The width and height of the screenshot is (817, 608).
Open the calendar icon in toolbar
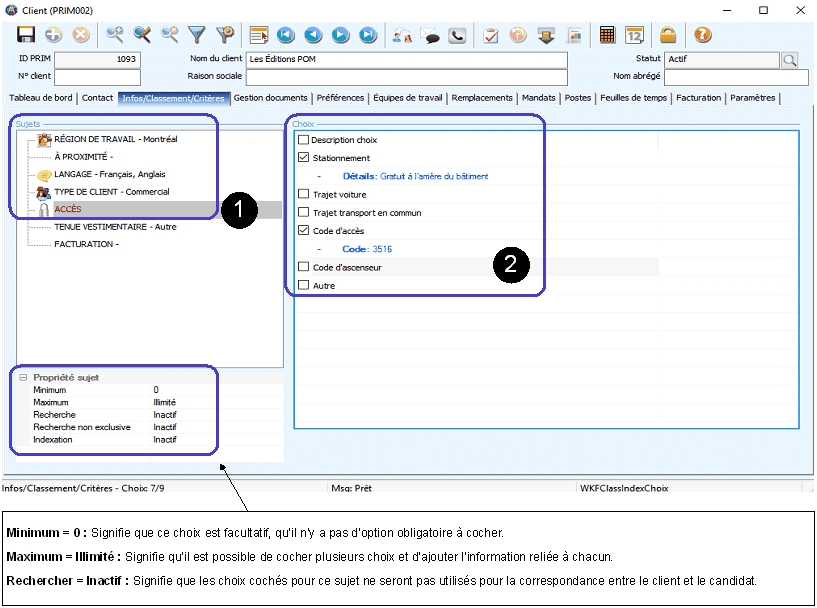tap(634, 35)
